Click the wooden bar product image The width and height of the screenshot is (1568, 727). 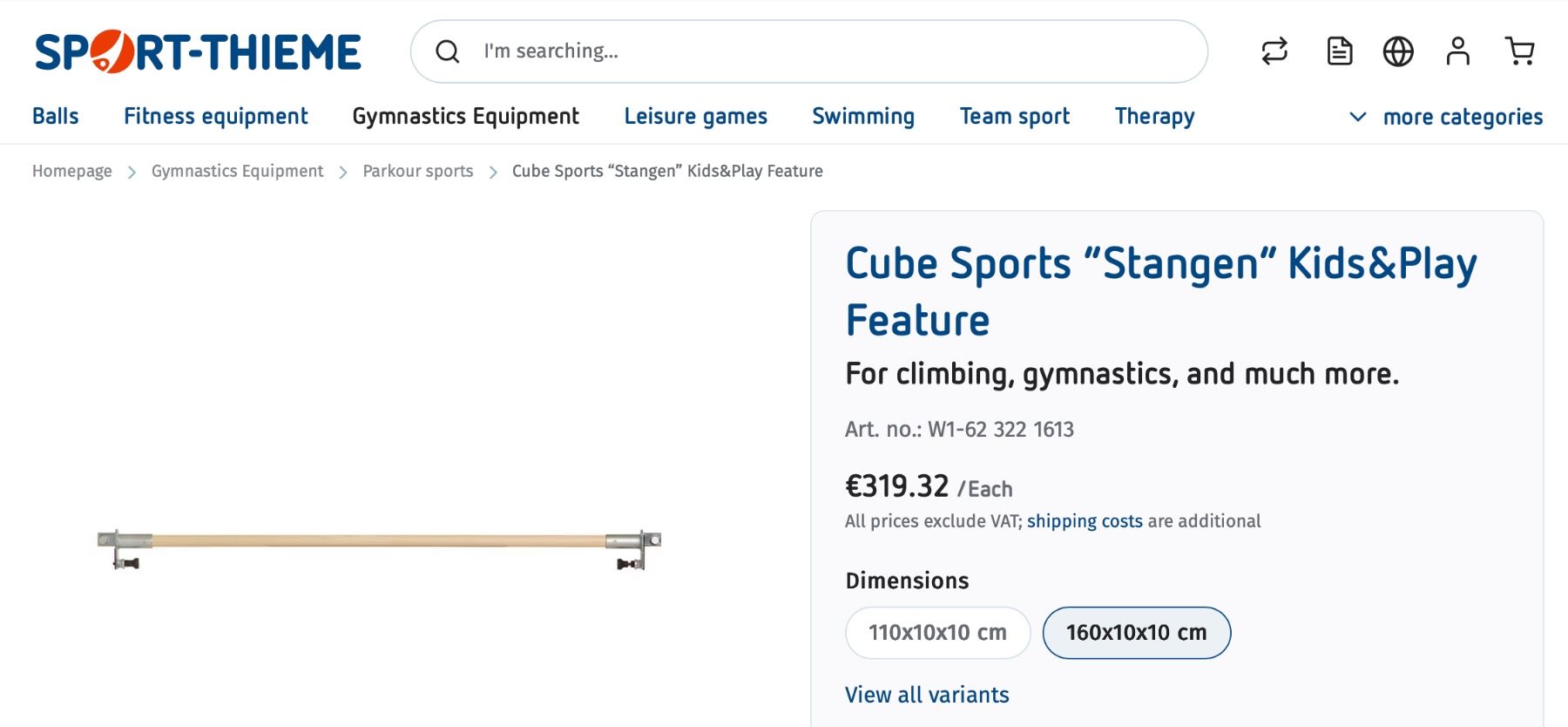[379, 548]
